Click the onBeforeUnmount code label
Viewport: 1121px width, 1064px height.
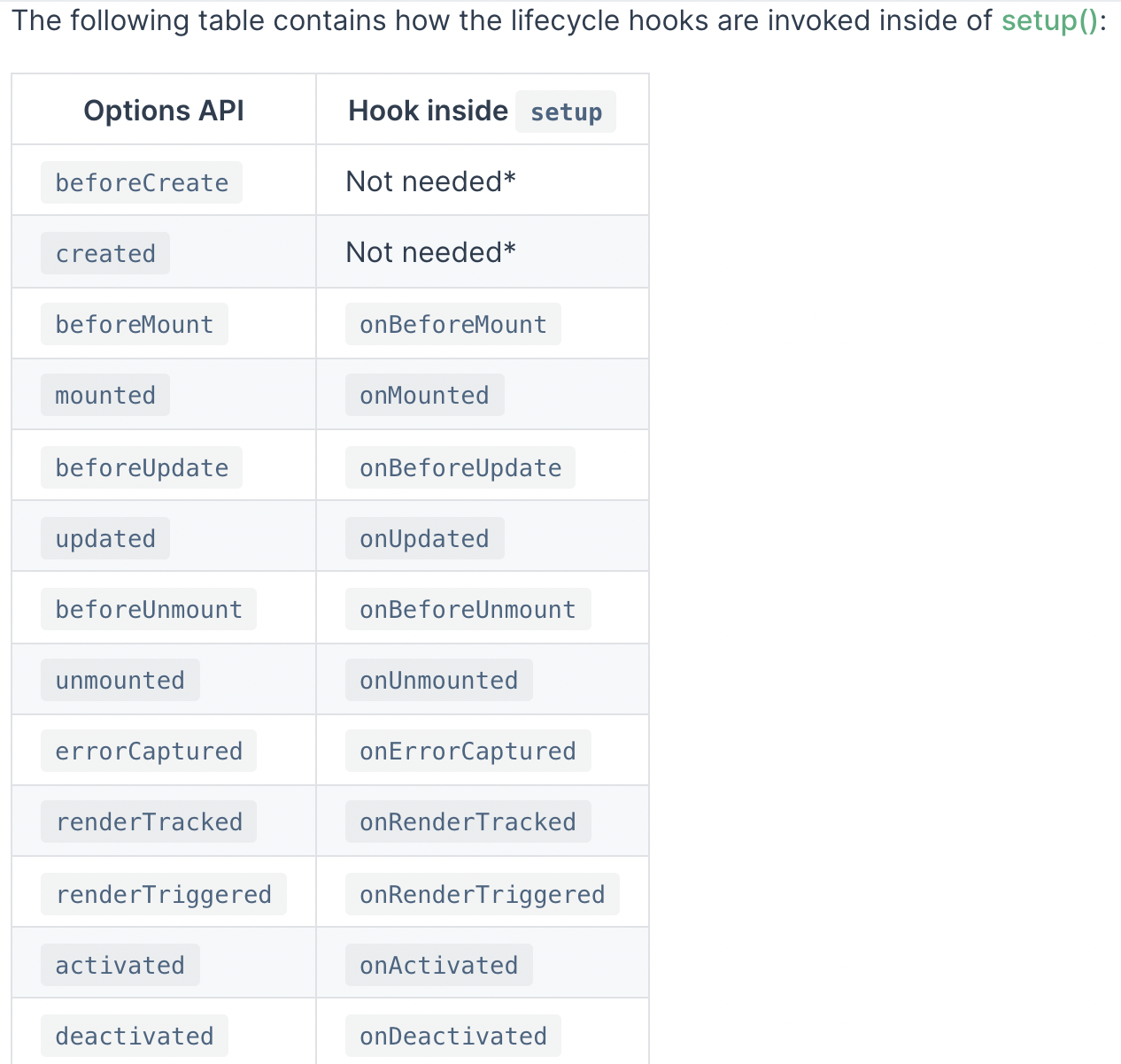pos(468,610)
